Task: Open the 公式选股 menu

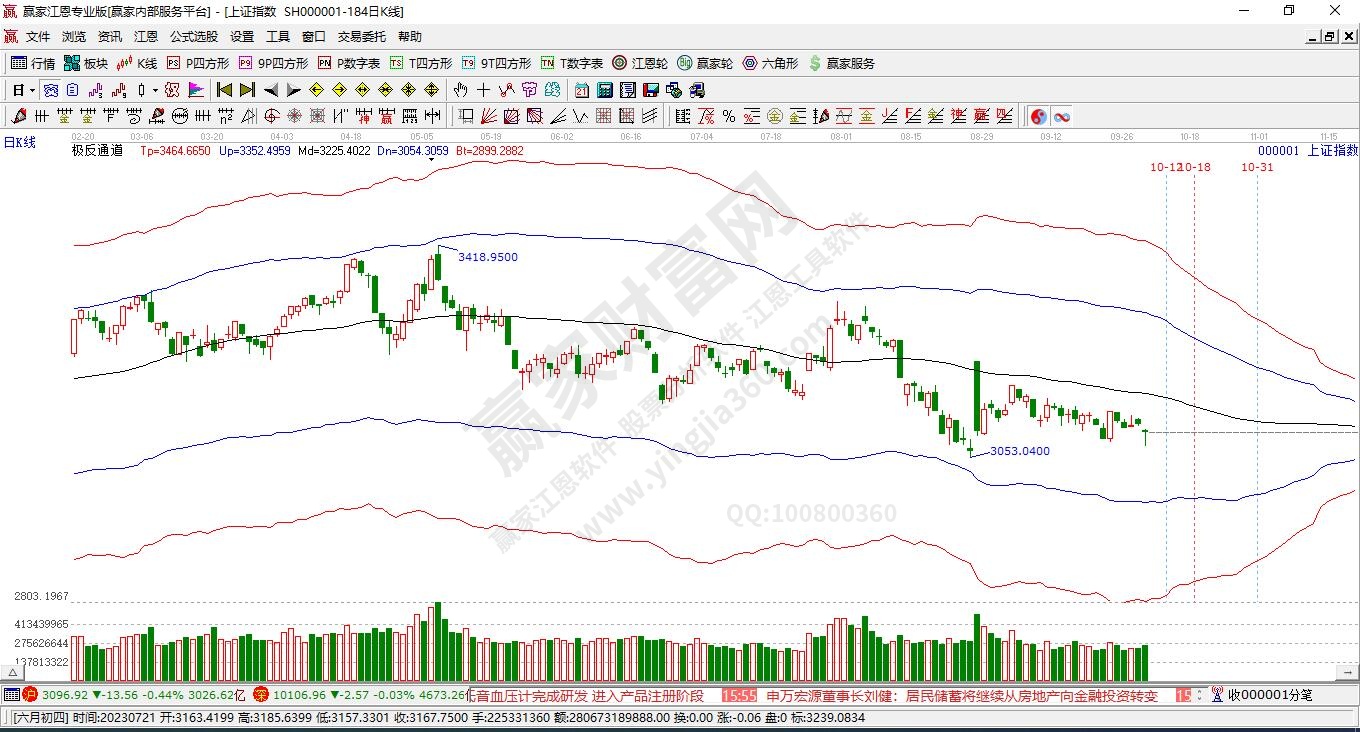Action: click(x=193, y=37)
